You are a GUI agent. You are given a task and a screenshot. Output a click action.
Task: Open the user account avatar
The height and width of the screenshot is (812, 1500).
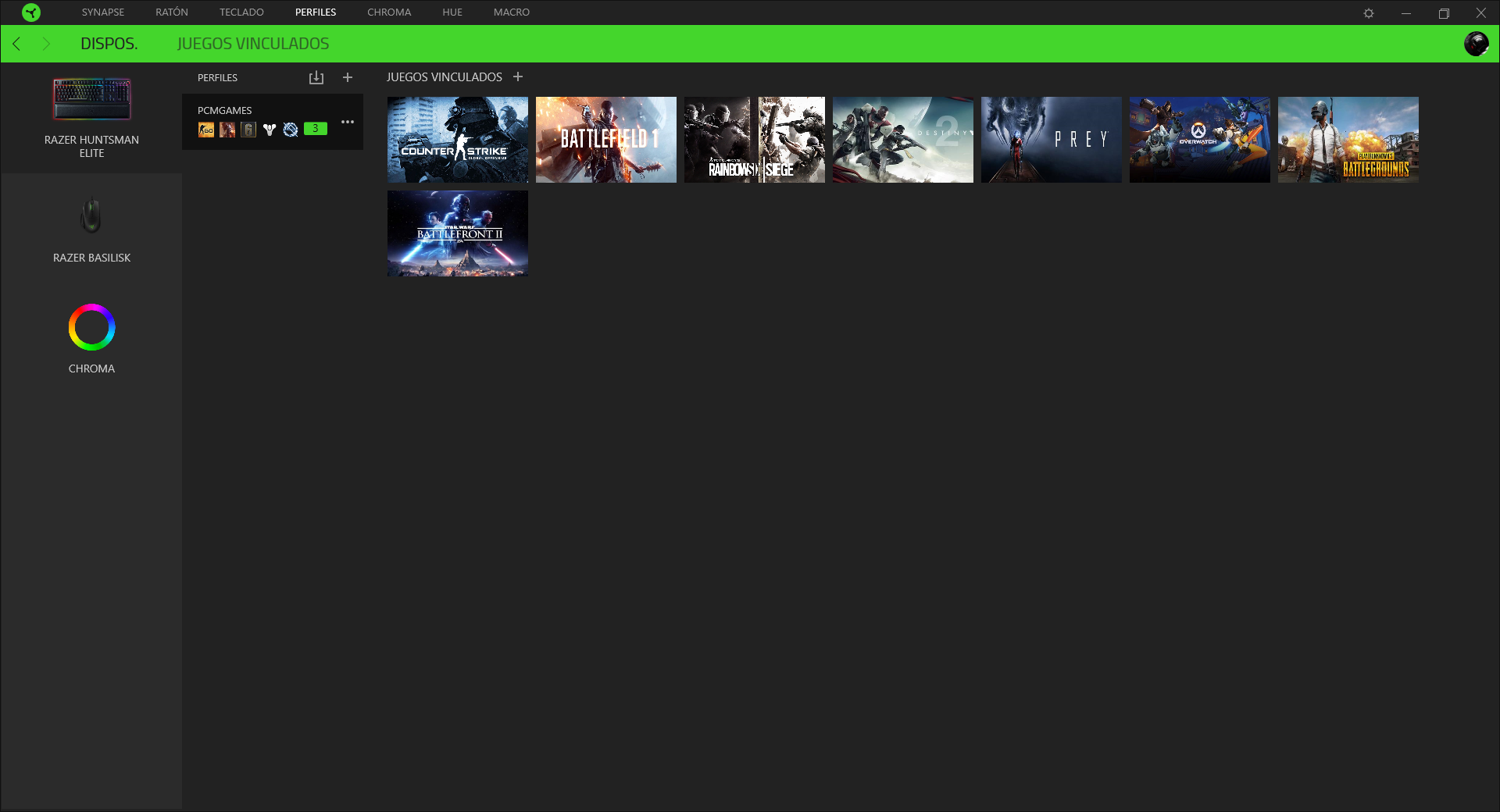click(1476, 44)
